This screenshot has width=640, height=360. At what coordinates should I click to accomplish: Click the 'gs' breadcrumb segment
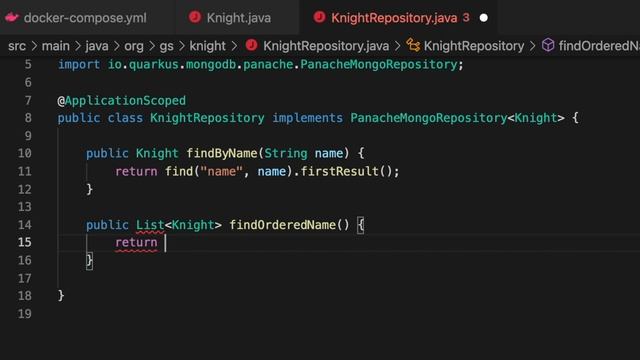click(x=167, y=46)
